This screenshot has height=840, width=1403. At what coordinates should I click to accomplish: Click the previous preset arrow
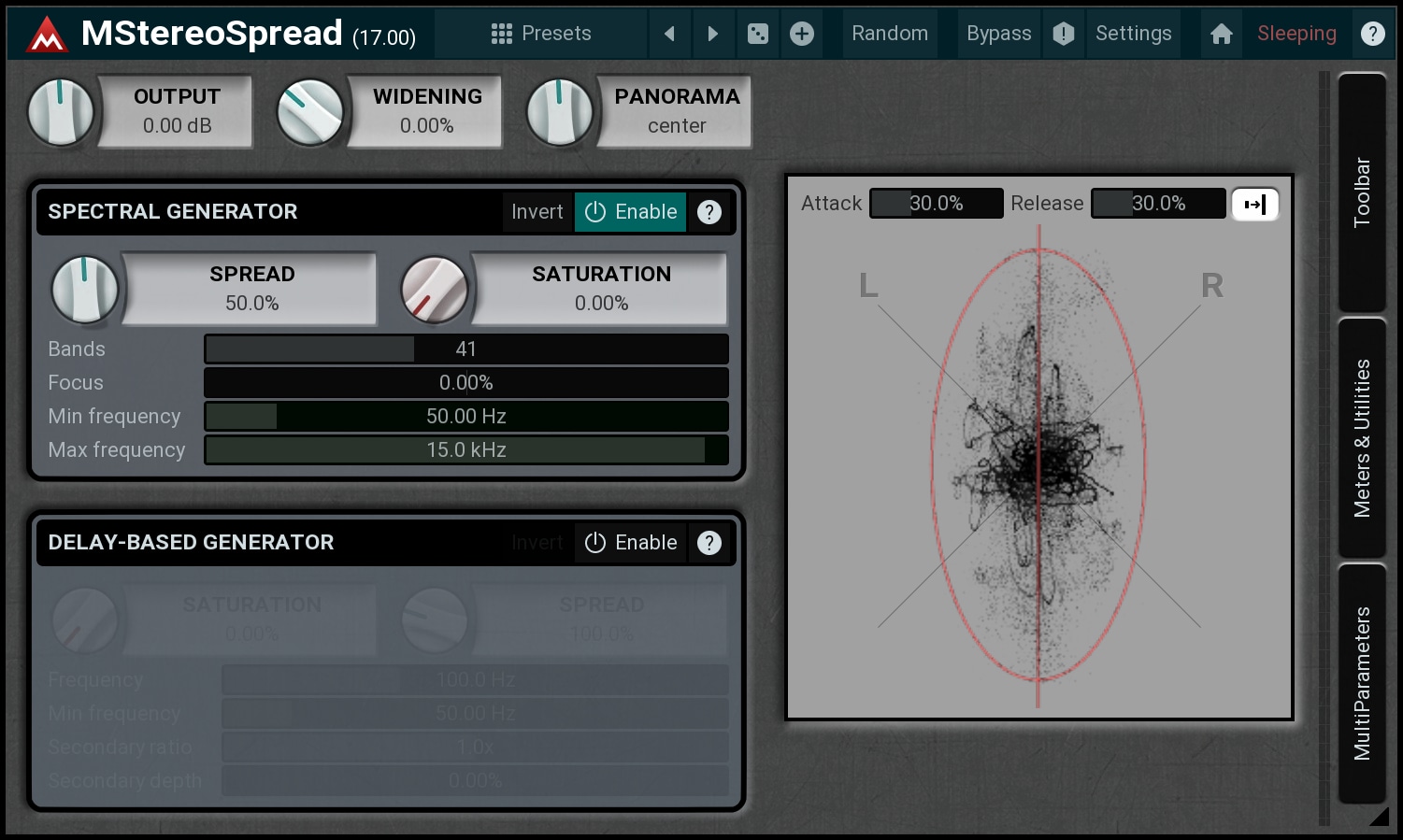669,34
